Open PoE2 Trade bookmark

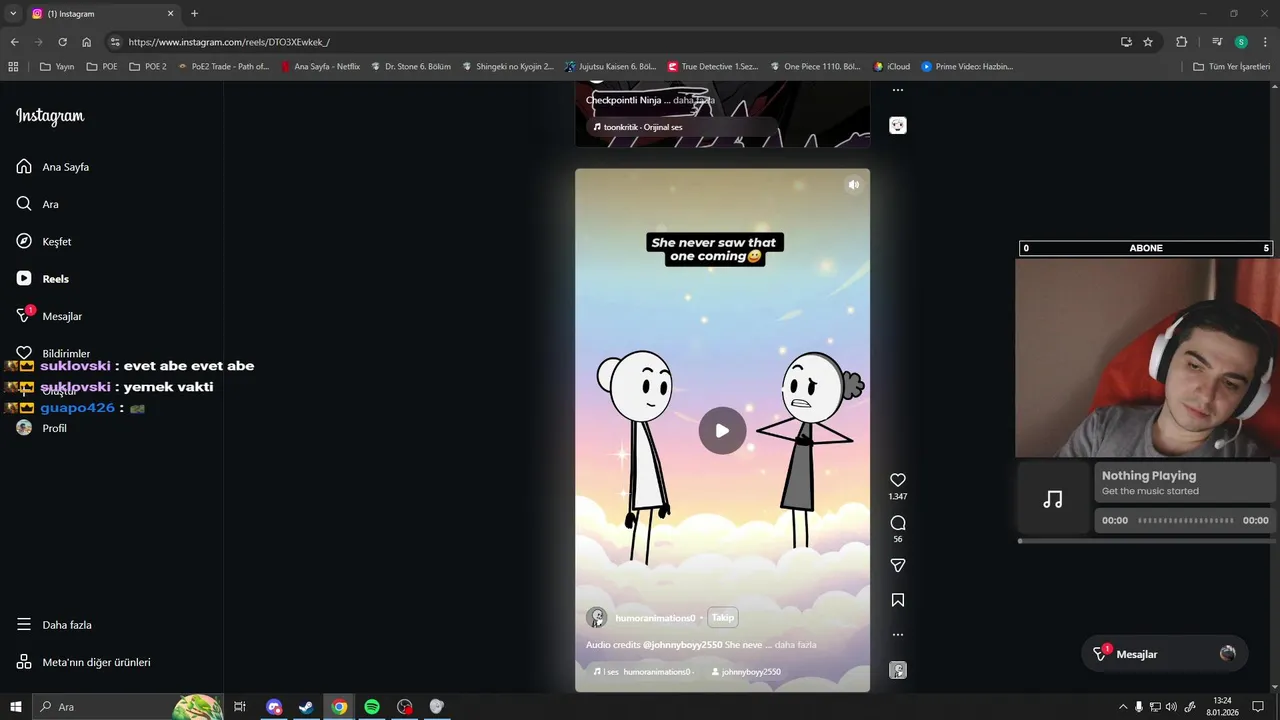pyautogui.click(x=223, y=67)
